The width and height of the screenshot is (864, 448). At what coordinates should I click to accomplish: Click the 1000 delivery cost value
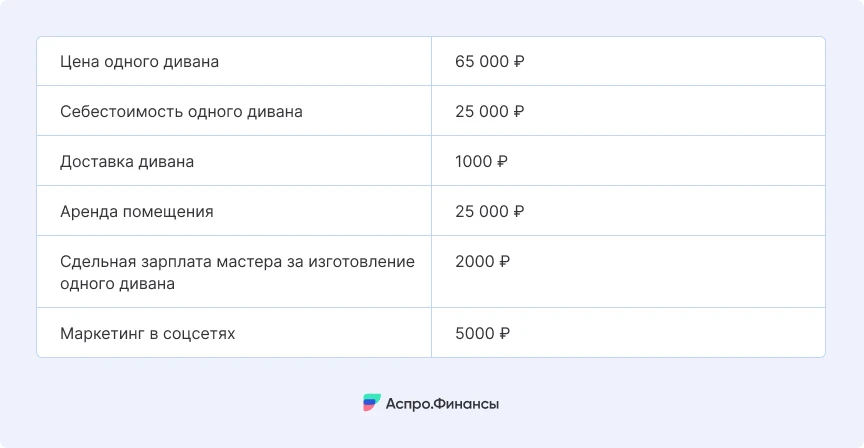point(473,162)
